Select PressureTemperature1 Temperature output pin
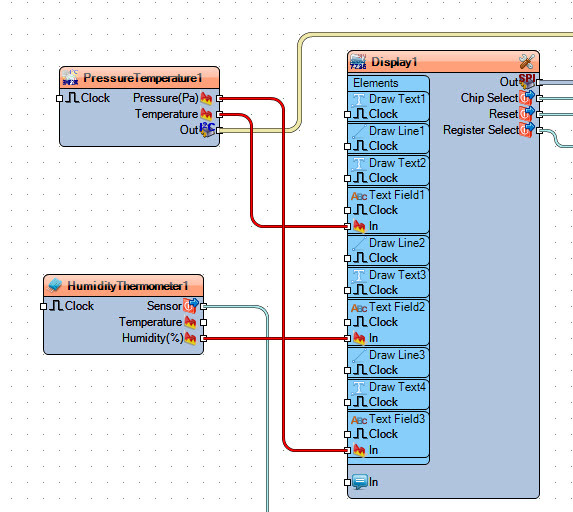This screenshot has width=573, height=512. pos(219,114)
